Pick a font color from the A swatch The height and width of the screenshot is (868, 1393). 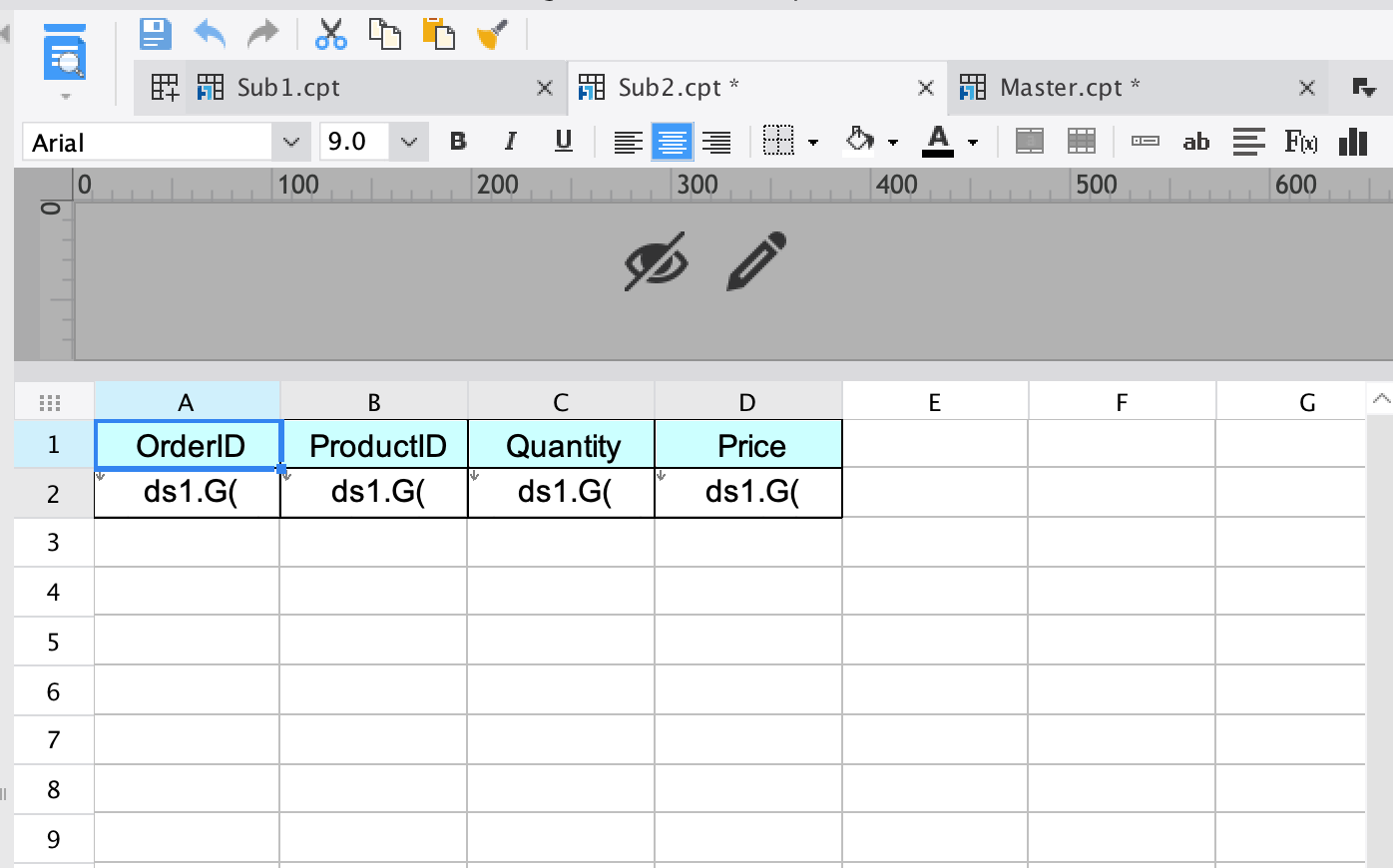click(x=938, y=142)
